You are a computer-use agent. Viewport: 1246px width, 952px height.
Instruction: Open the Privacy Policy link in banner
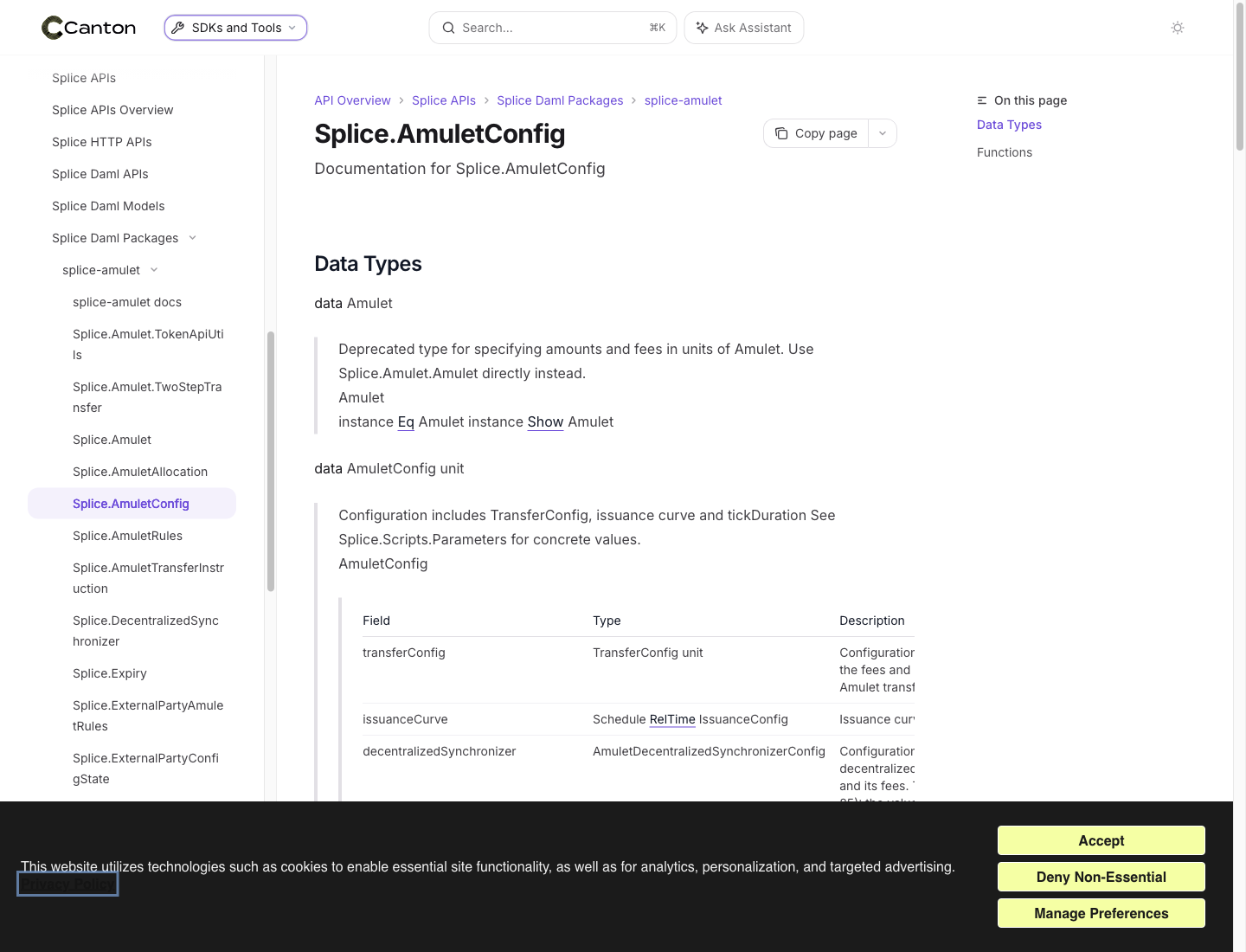click(67, 884)
